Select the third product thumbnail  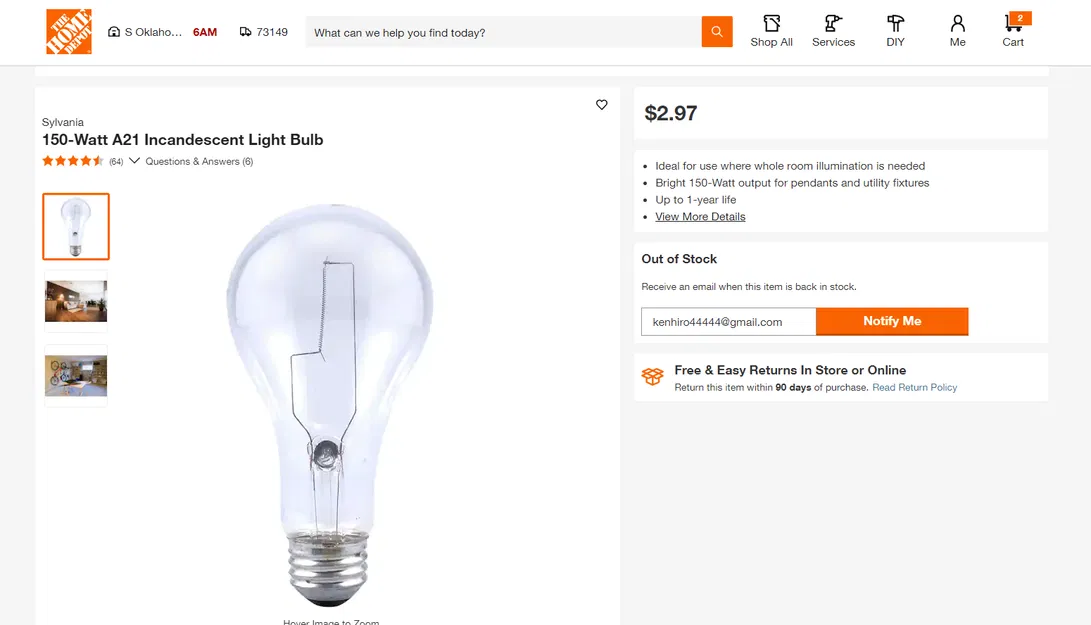tap(76, 376)
